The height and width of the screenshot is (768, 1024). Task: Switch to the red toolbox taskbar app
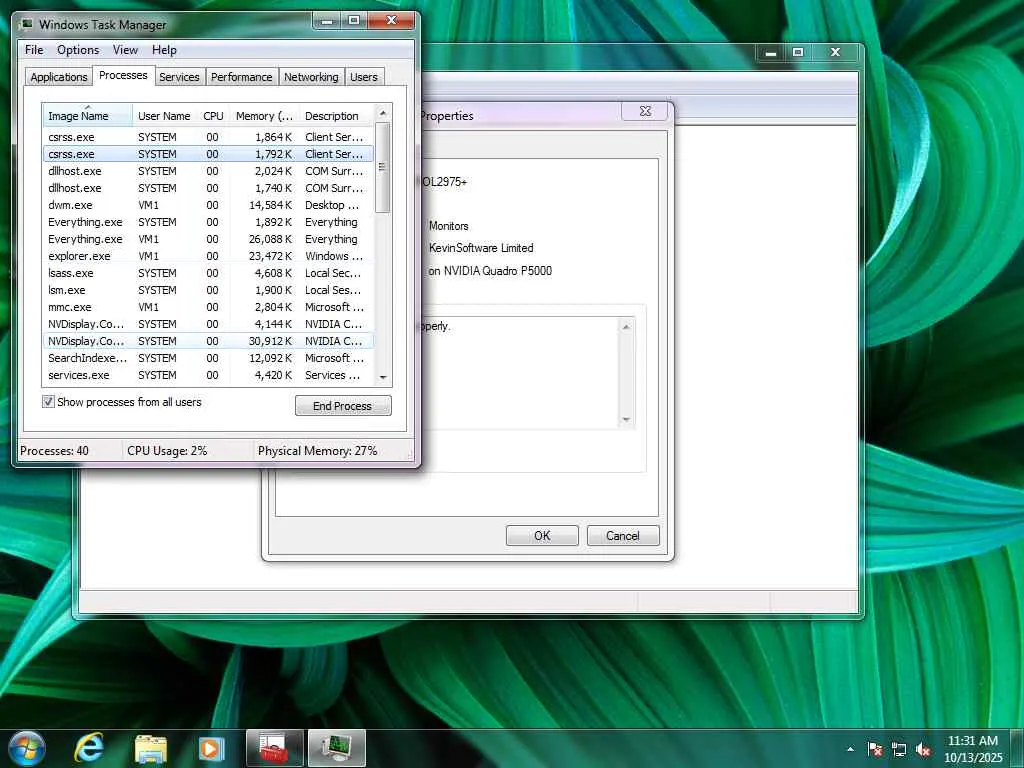pos(275,748)
